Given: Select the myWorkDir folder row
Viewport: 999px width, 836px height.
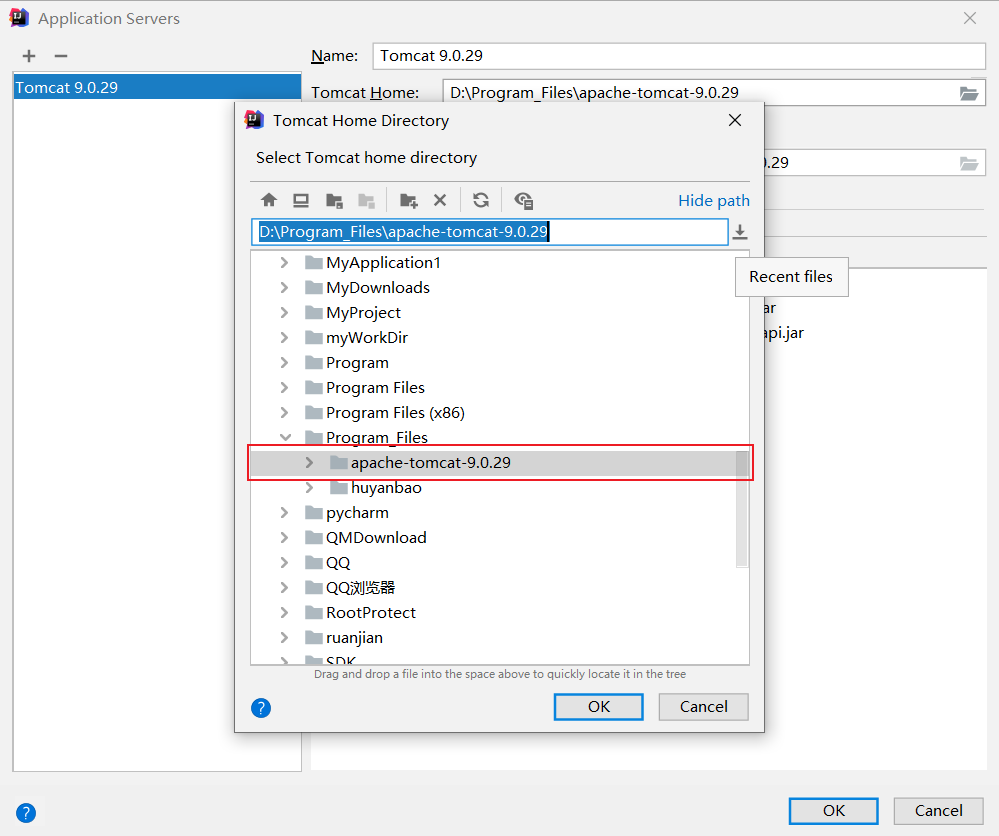Looking at the screenshot, I should click(500, 338).
